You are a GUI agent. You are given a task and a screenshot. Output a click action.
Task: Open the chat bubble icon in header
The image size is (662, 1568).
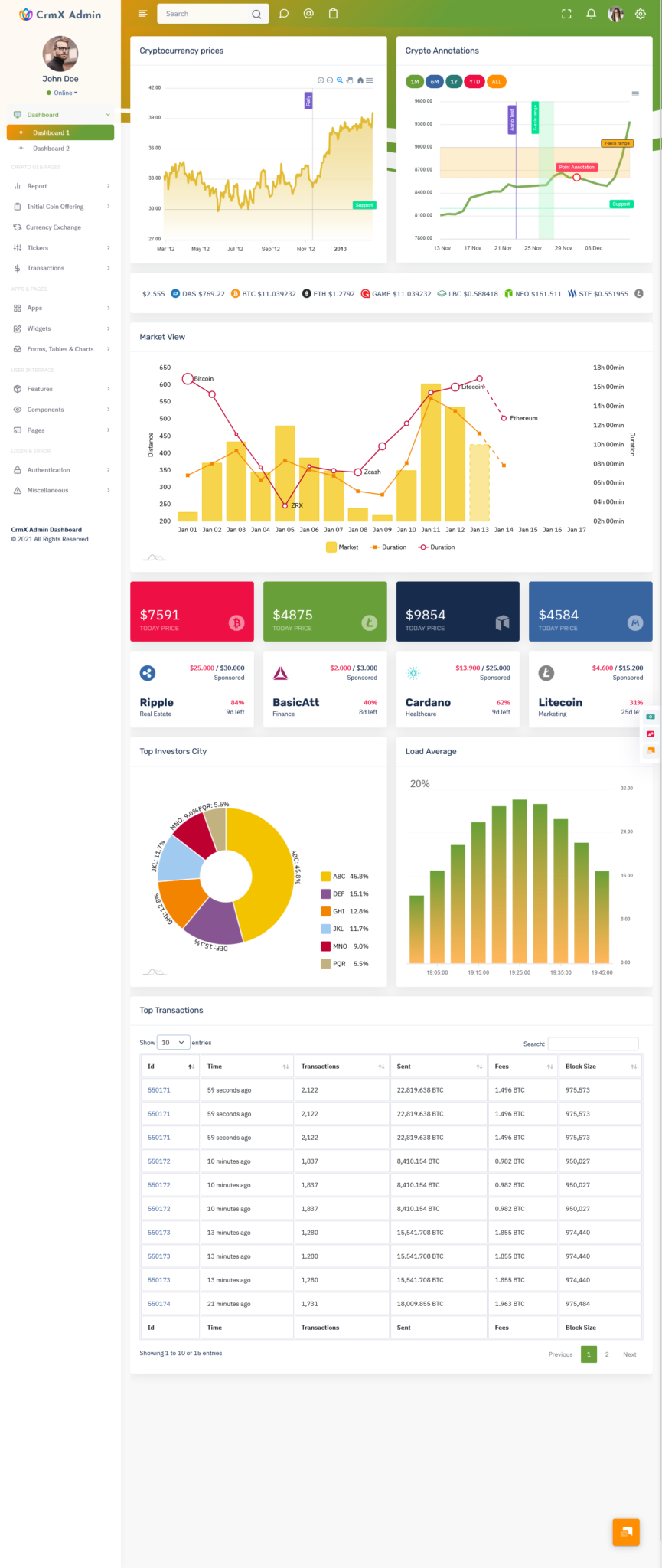pos(284,14)
